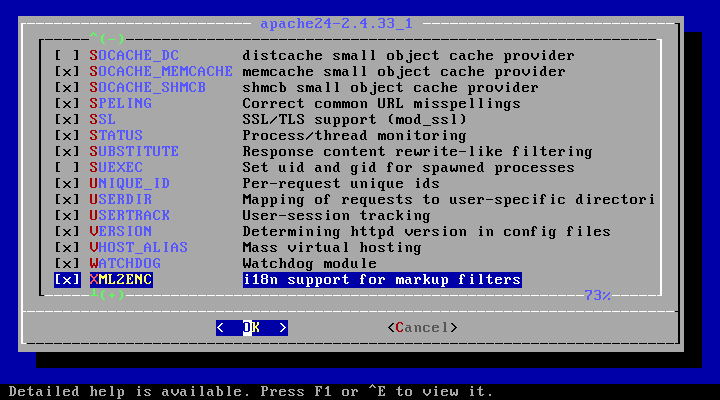Image resolution: width=720 pixels, height=400 pixels.
Task: Toggle the SSL checkbox
Action: pyautogui.click(x=67, y=120)
